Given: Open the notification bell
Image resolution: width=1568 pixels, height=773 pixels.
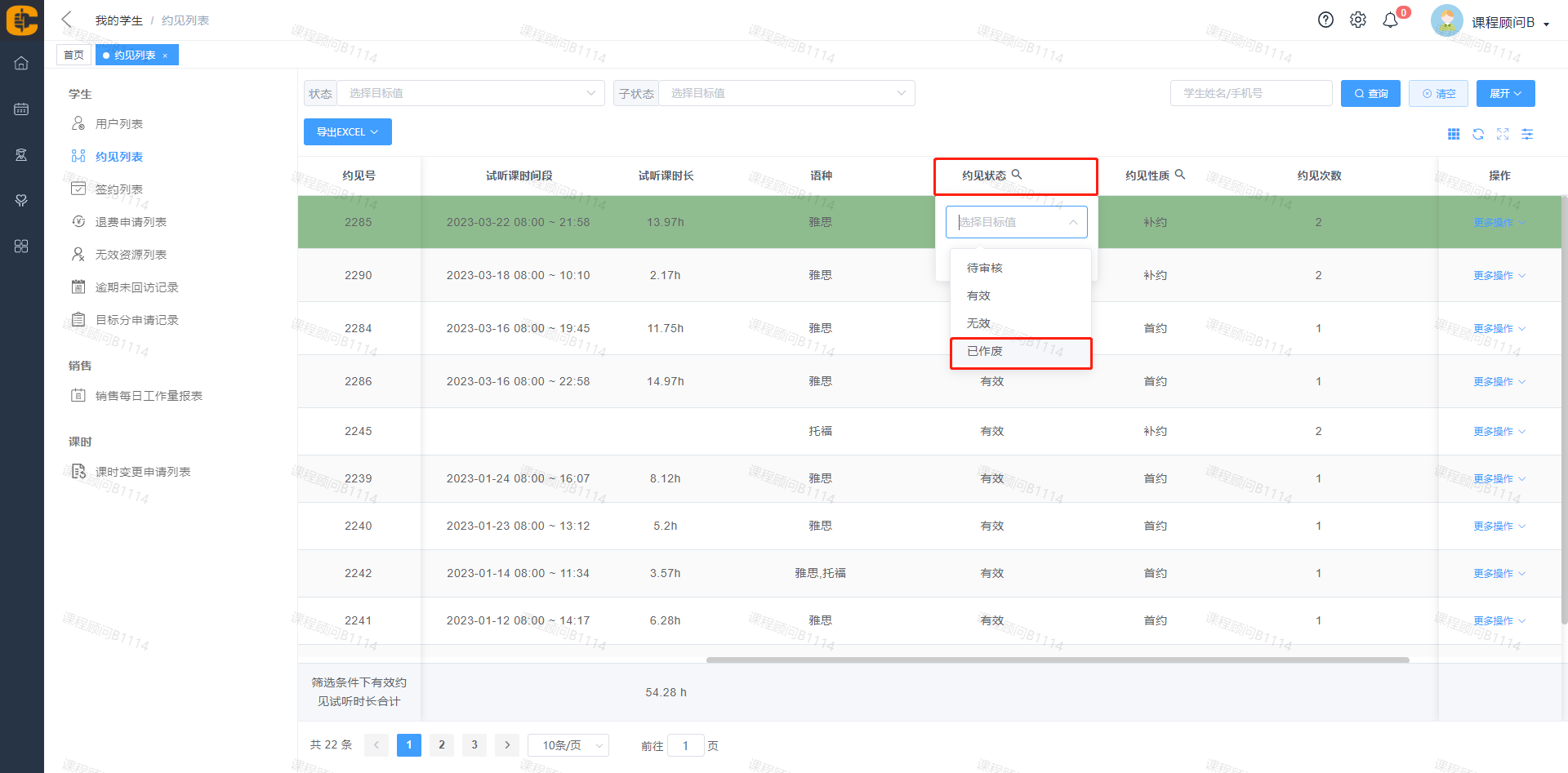Looking at the screenshot, I should 1390,20.
